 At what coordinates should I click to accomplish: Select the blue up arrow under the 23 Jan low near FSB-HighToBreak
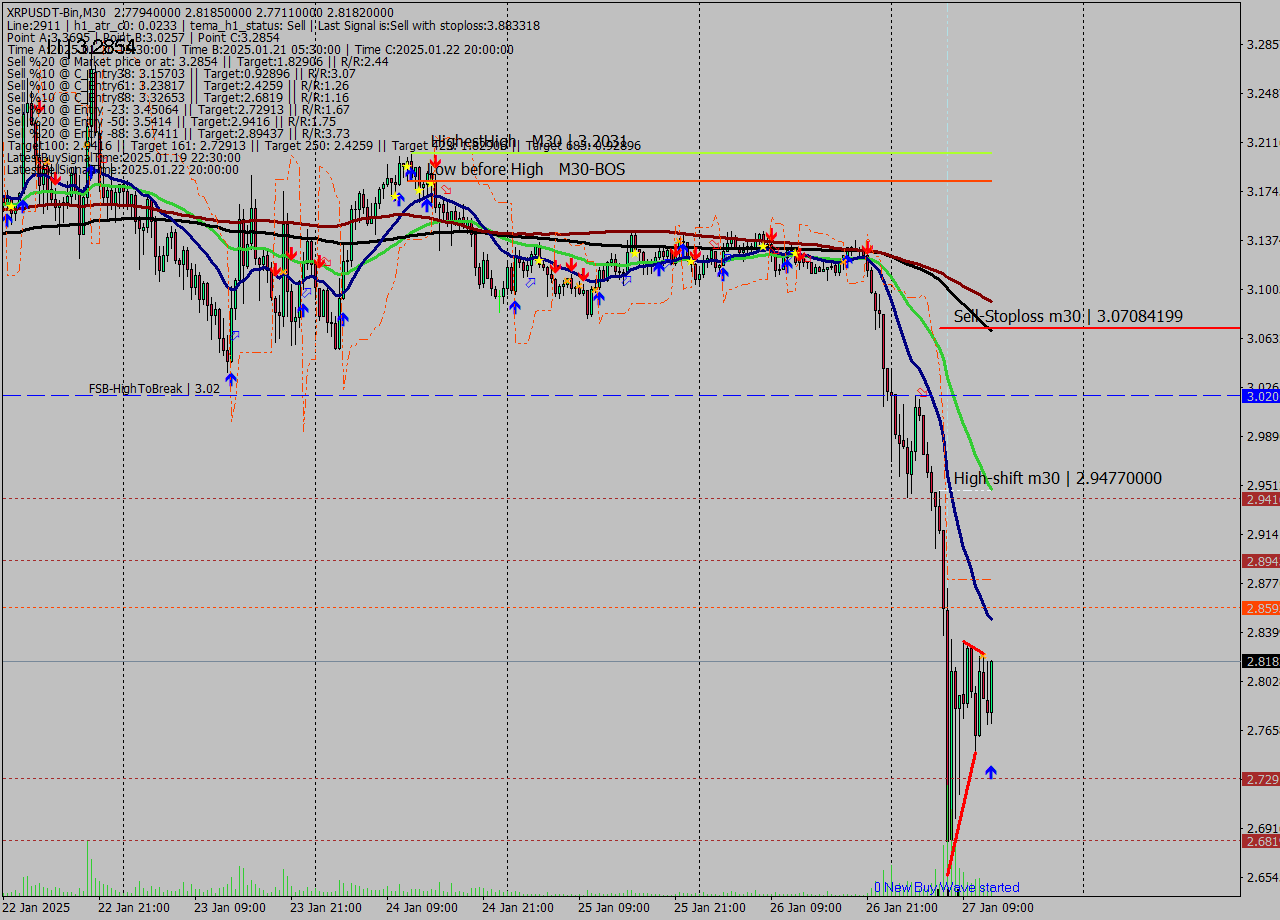(x=231, y=378)
